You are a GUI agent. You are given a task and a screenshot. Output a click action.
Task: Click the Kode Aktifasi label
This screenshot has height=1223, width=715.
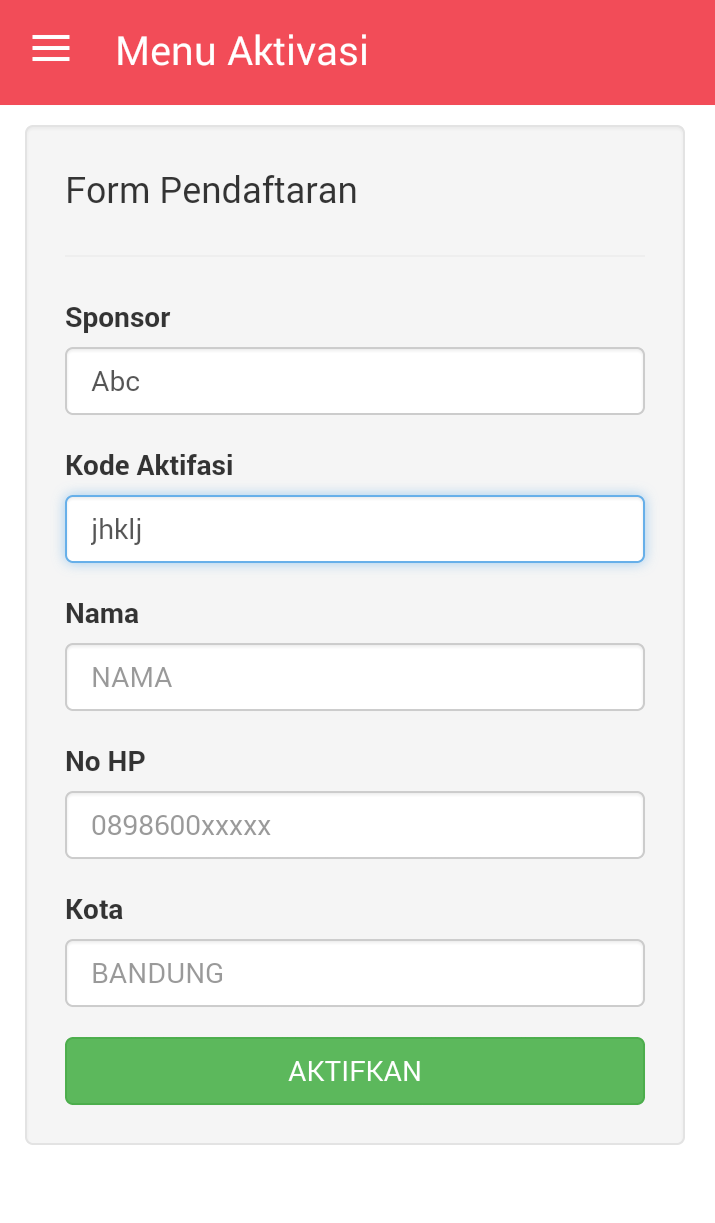pyautogui.click(x=149, y=465)
